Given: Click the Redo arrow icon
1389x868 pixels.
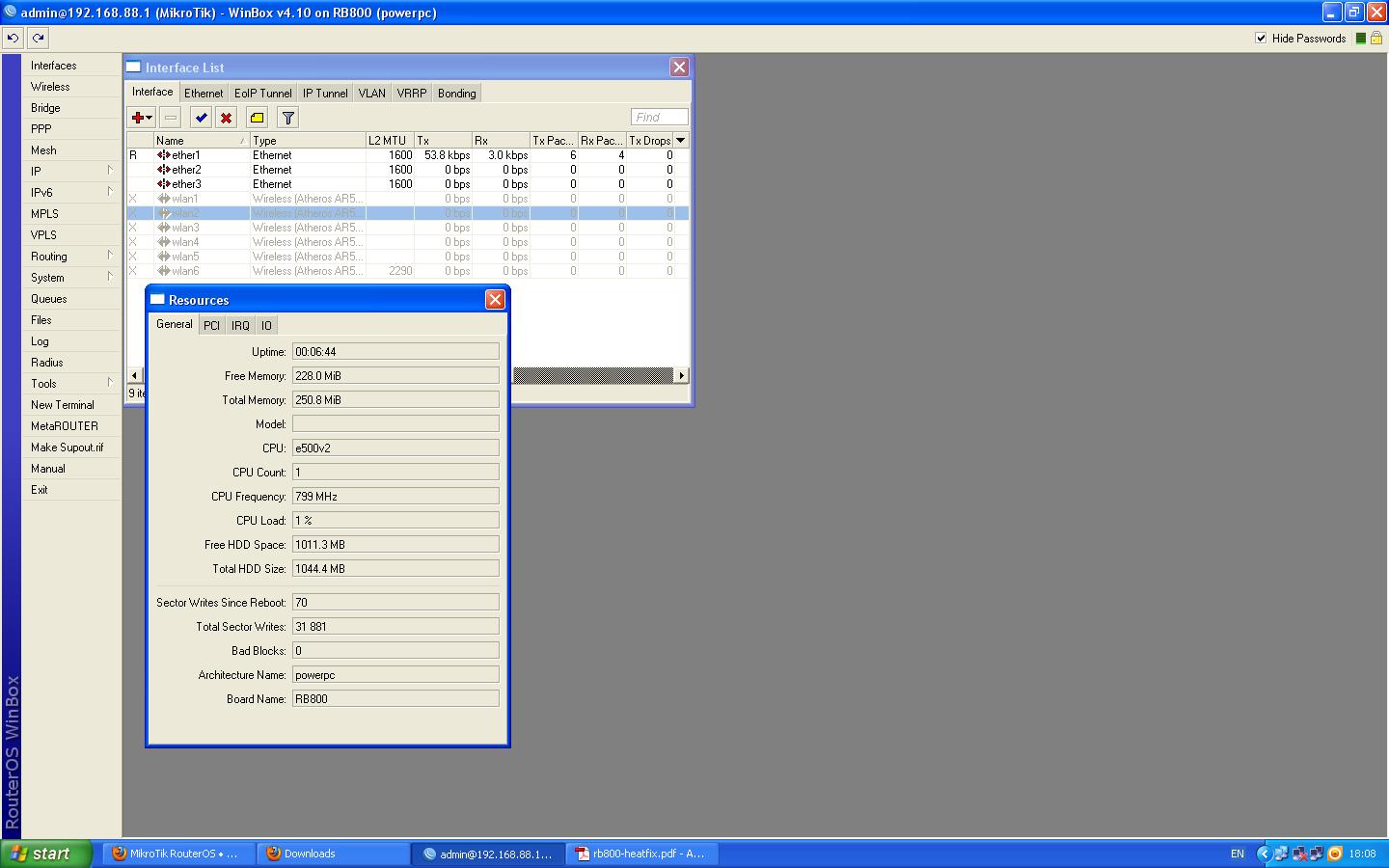Looking at the screenshot, I should pos(38,38).
